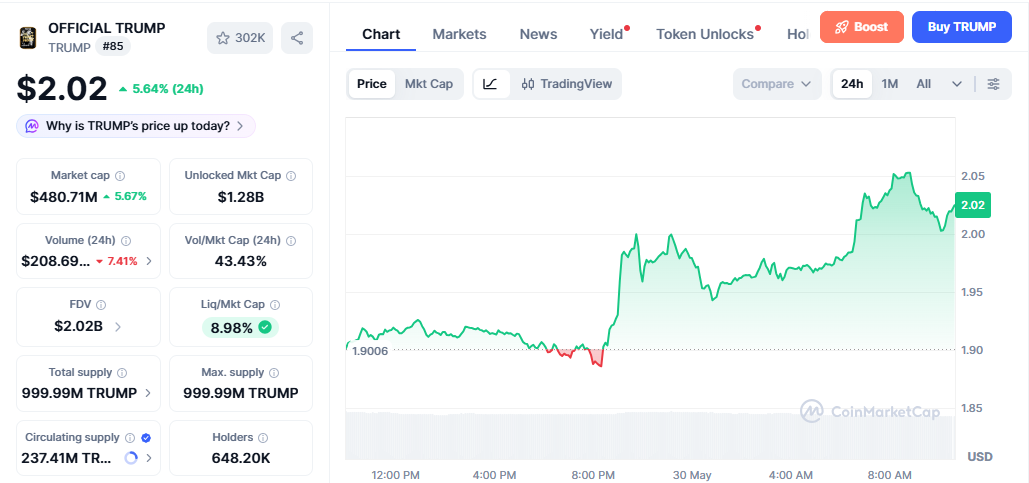Click the circulating supply progress ring
1029x483 pixels.
pos(131,458)
